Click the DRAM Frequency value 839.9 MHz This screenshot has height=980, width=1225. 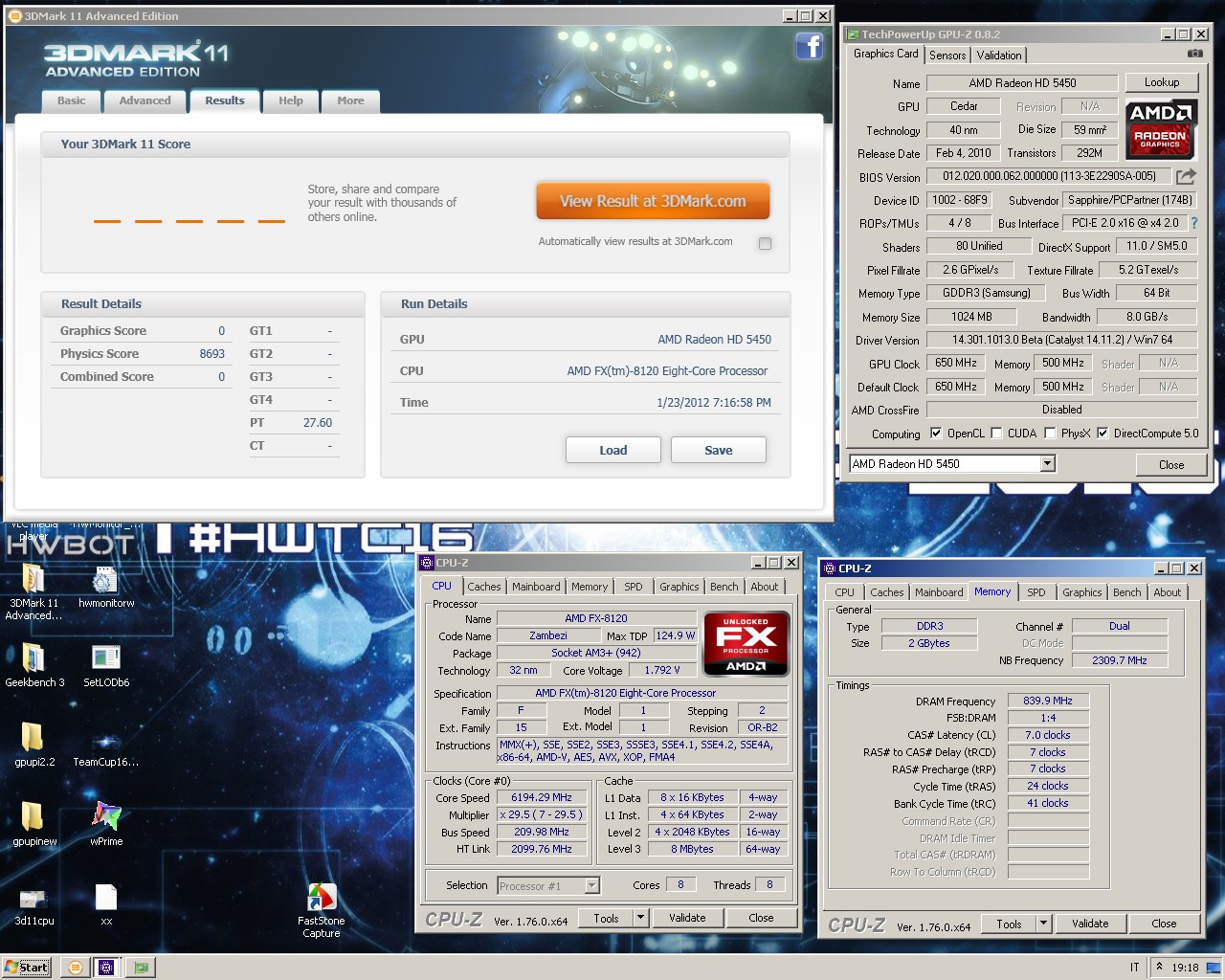tap(1048, 701)
